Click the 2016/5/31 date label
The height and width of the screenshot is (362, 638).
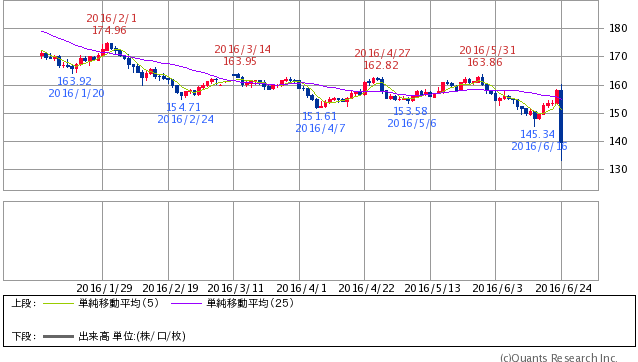487,50
